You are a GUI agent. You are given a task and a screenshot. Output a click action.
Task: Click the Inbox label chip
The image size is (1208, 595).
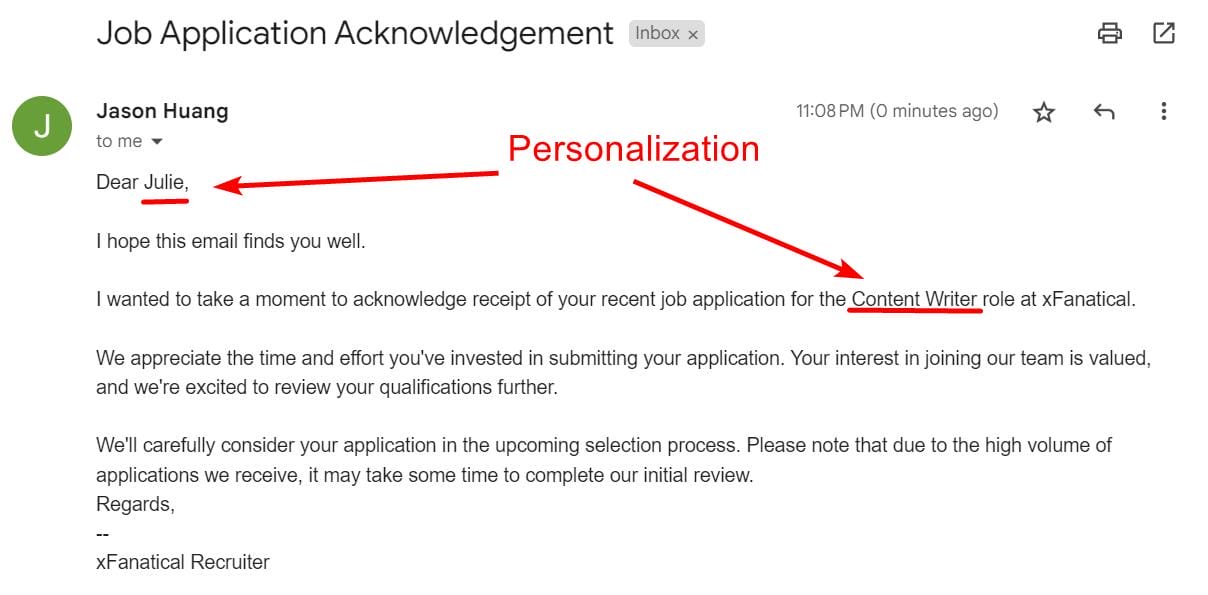(x=657, y=33)
